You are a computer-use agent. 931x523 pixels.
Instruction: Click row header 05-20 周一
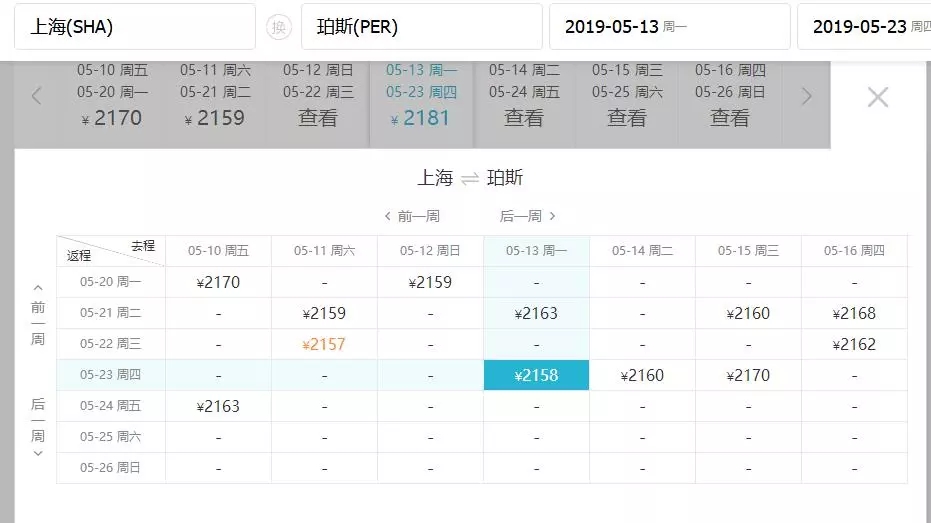[111, 282]
